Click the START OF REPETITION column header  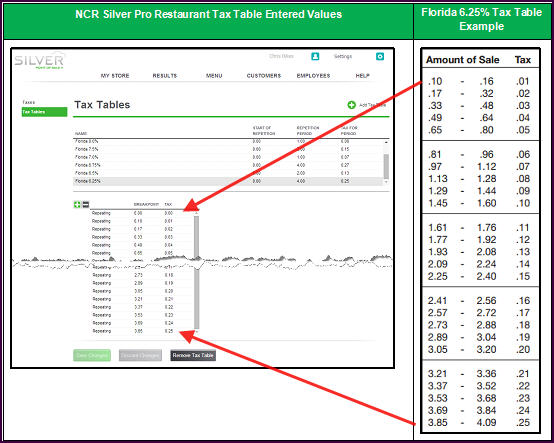pos(264,131)
